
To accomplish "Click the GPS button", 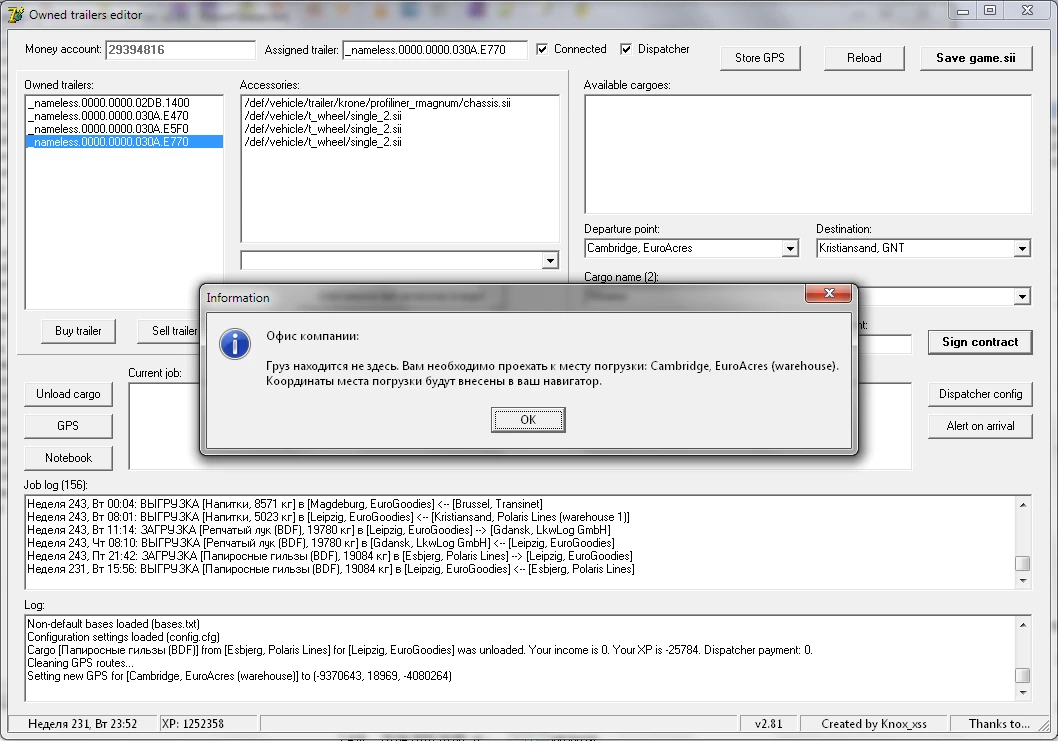I will [68, 426].
